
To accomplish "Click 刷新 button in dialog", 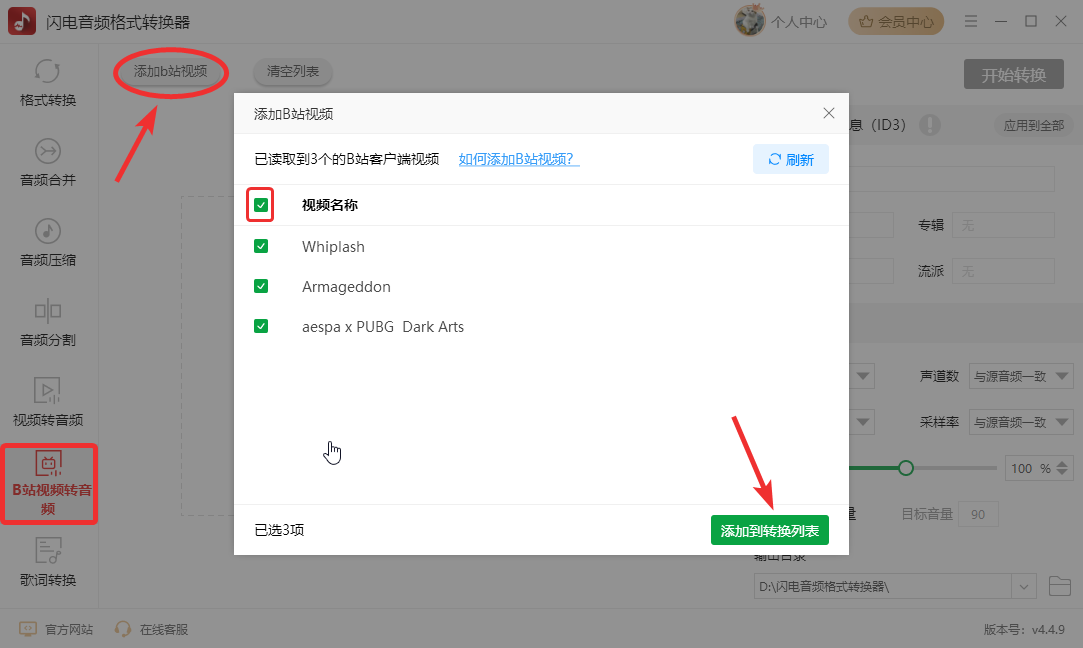I will [791, 160].
